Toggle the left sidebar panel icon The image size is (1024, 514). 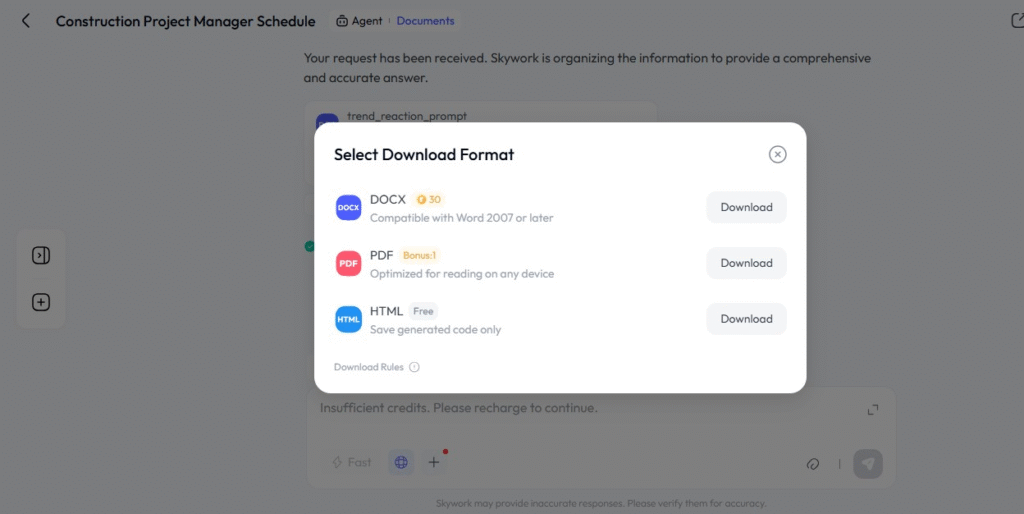click(x=41, y=255)
